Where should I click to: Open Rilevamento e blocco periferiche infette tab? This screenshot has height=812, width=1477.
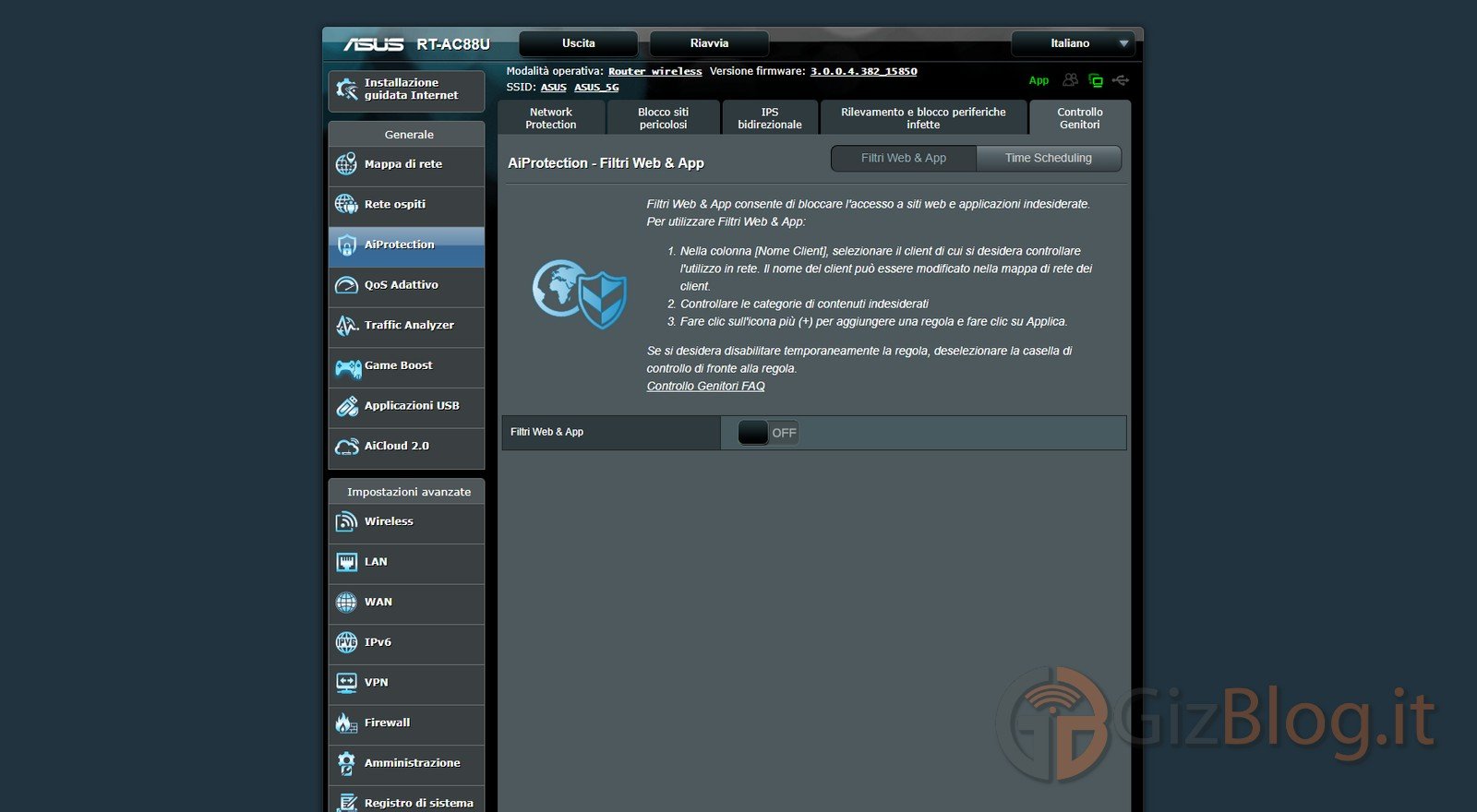click(x=923, y=118)
